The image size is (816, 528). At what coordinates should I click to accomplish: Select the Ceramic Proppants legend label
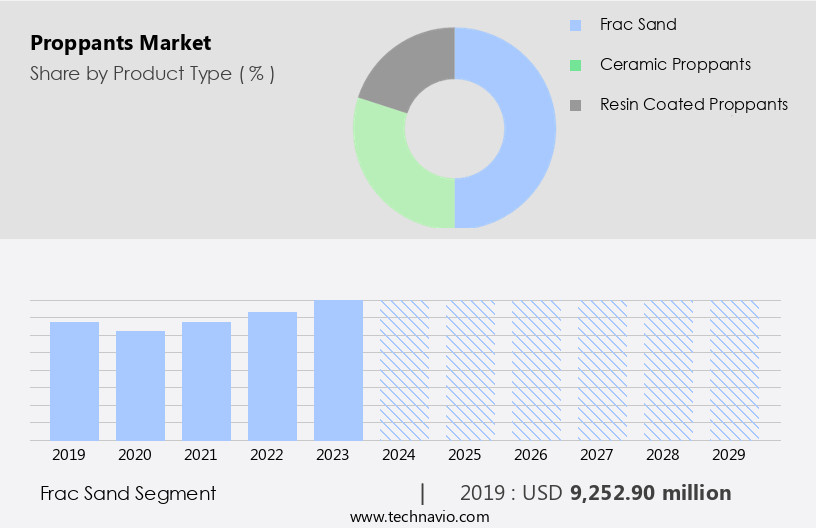[675, 65]
